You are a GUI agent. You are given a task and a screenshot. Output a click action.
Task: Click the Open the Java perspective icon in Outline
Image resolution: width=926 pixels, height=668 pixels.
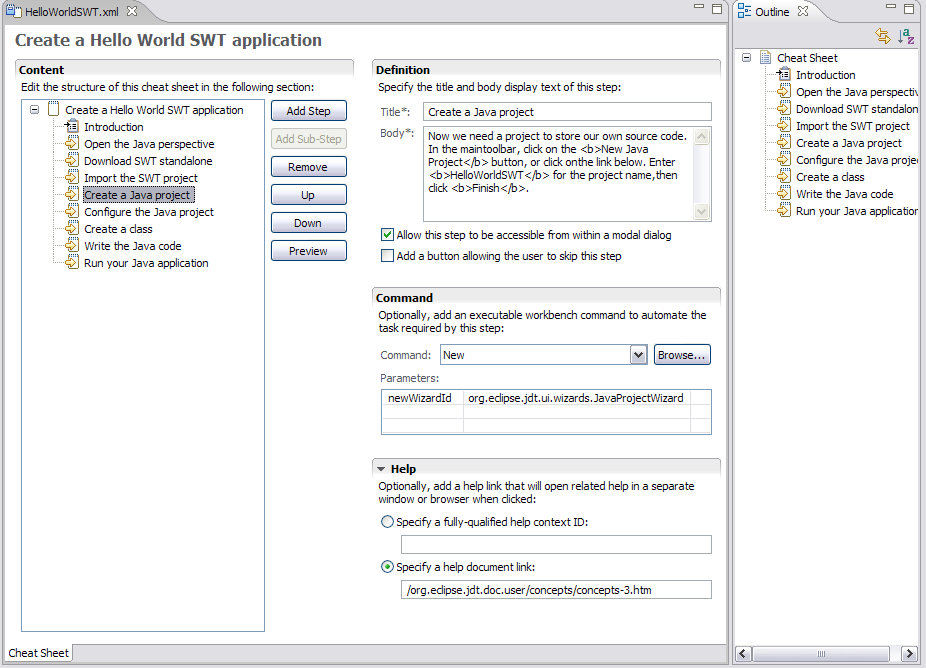[784, 92]
